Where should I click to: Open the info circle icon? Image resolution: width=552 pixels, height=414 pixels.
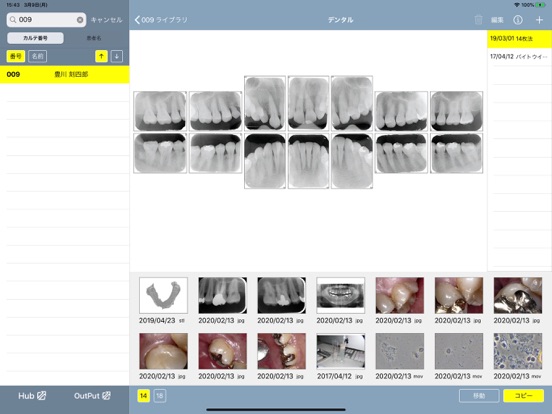point(518,20)
